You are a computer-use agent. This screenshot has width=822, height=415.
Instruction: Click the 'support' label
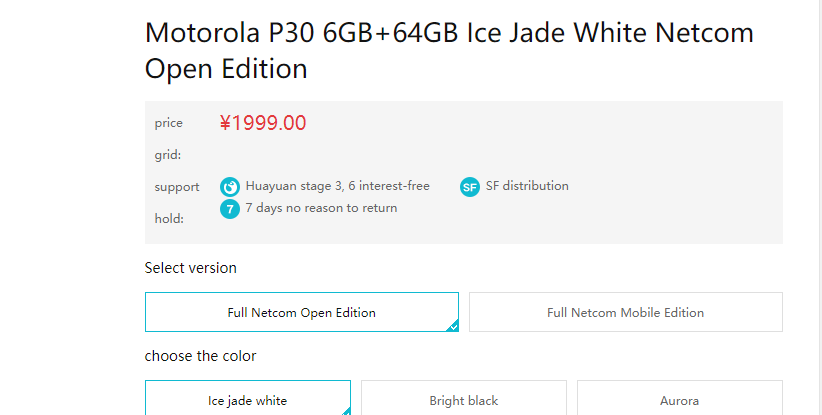(177, 187)
